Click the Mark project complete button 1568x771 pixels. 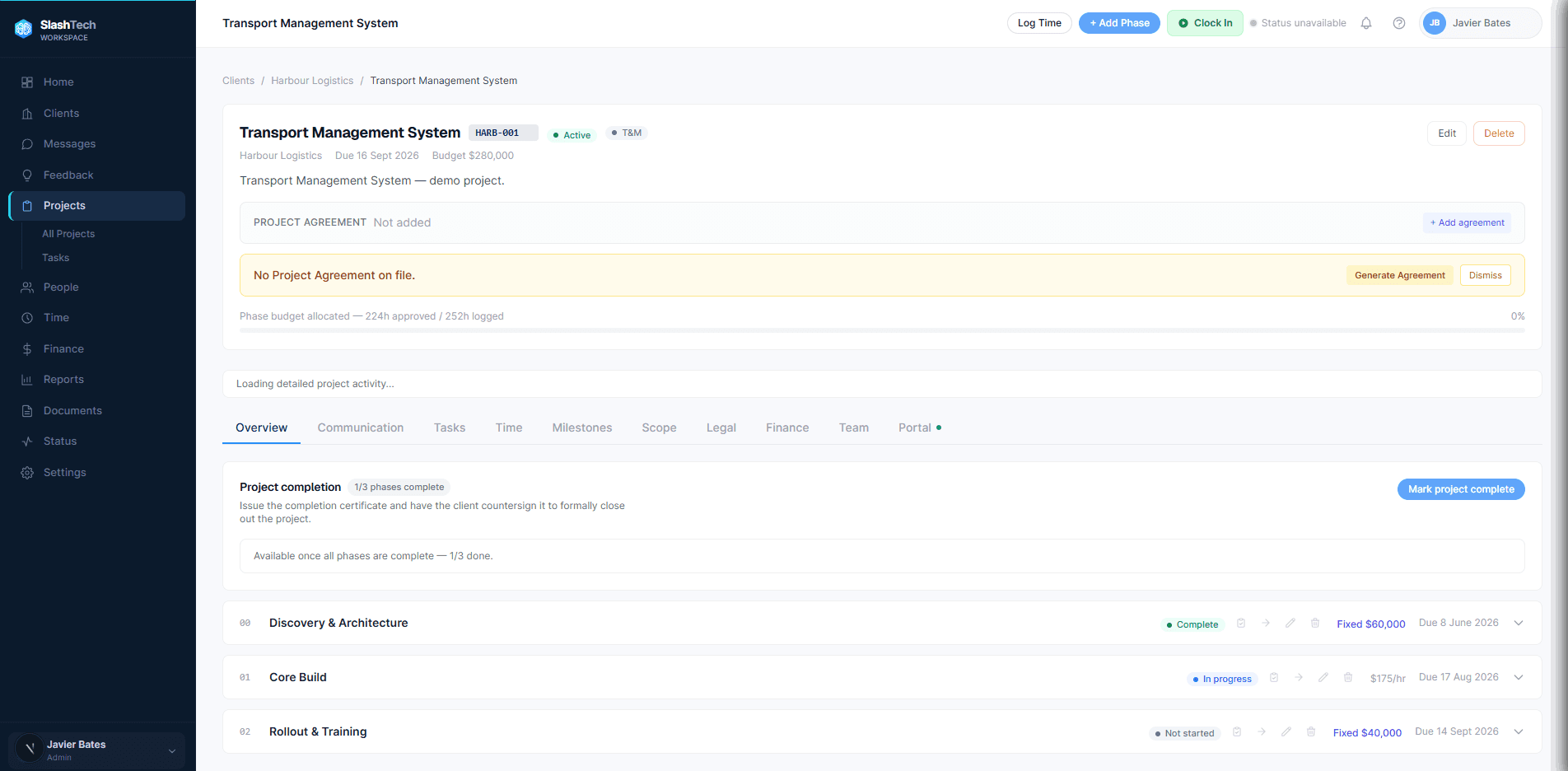coord(1461,489)
